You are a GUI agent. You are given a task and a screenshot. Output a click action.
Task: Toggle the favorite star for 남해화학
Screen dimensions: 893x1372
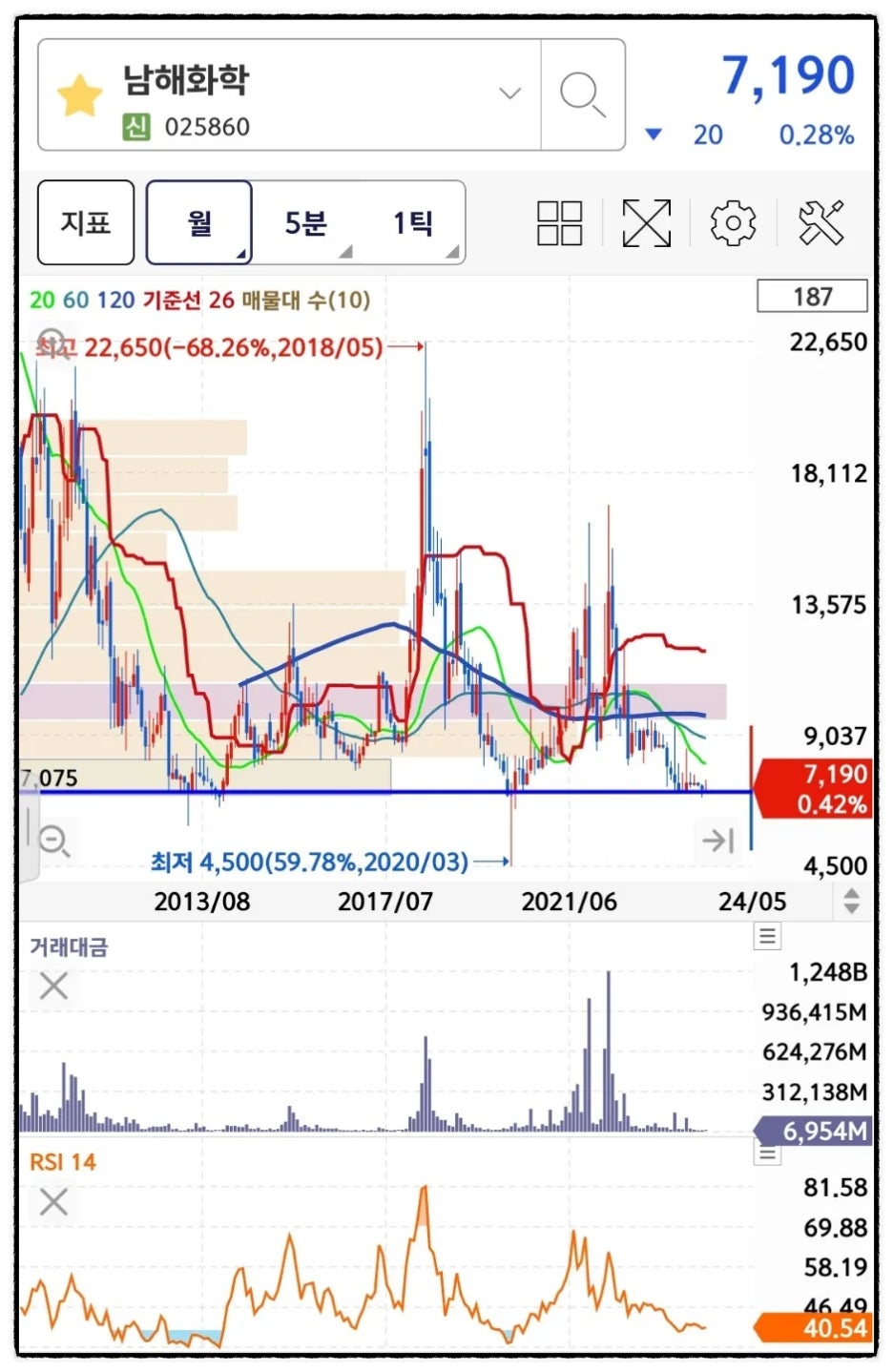pos(80,96)
